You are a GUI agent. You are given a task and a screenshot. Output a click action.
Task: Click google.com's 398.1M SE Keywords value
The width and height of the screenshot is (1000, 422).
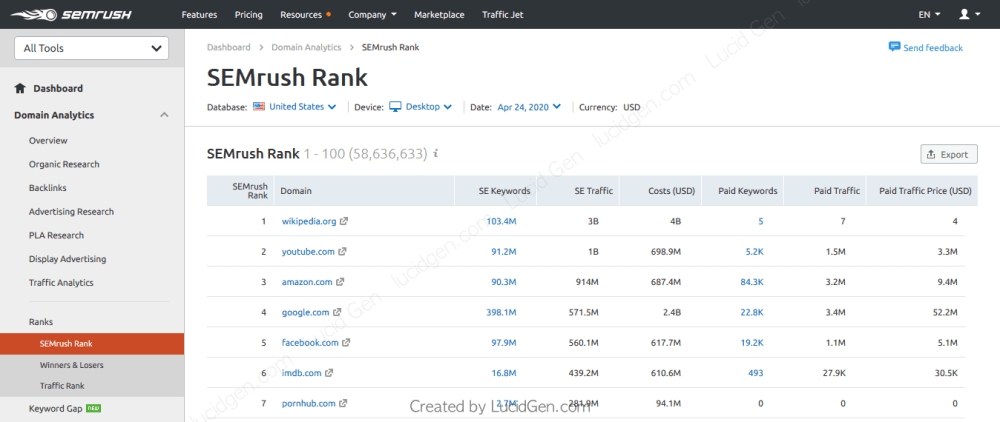(x=501, y=312)
